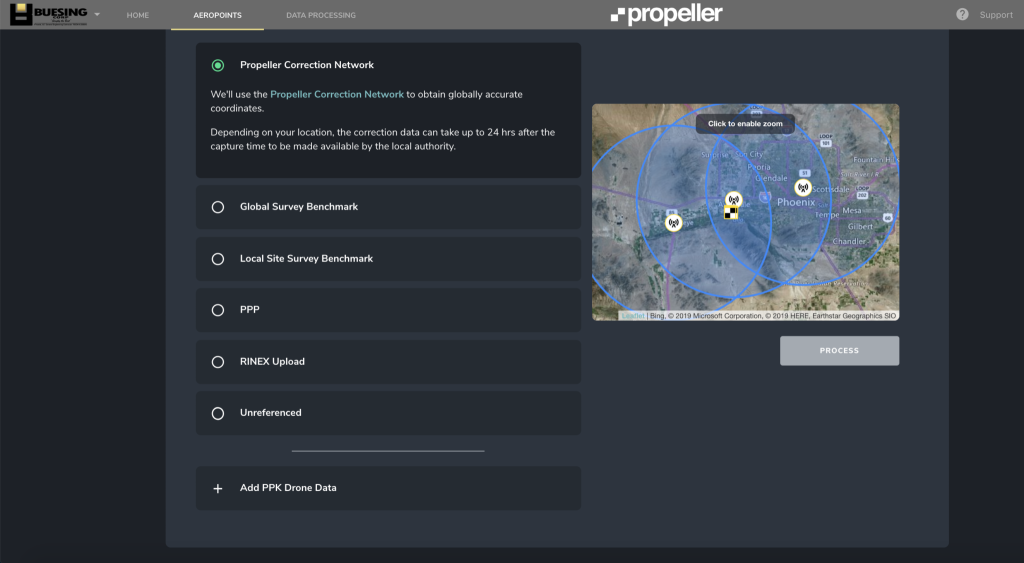
Task: Click the Buesing Corp company logo
Action: 48,14
